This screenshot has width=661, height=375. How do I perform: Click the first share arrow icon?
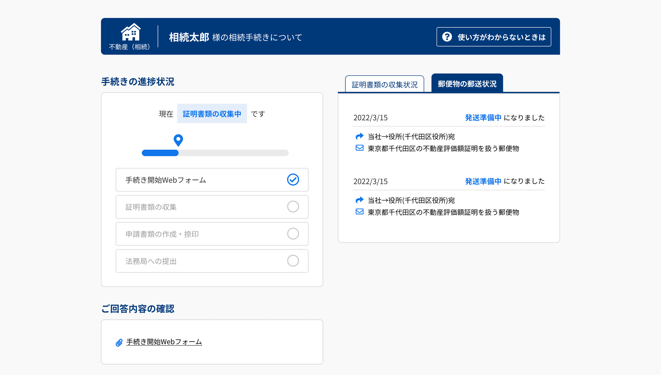pos(359,136)
